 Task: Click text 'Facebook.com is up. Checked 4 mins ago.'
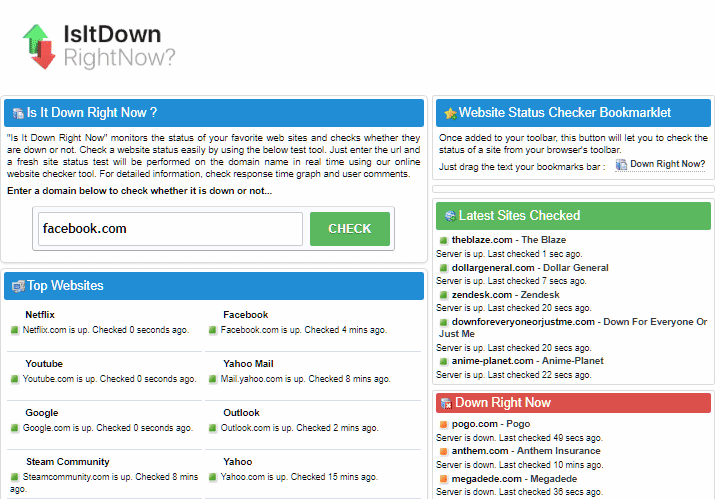pos(304,330)
